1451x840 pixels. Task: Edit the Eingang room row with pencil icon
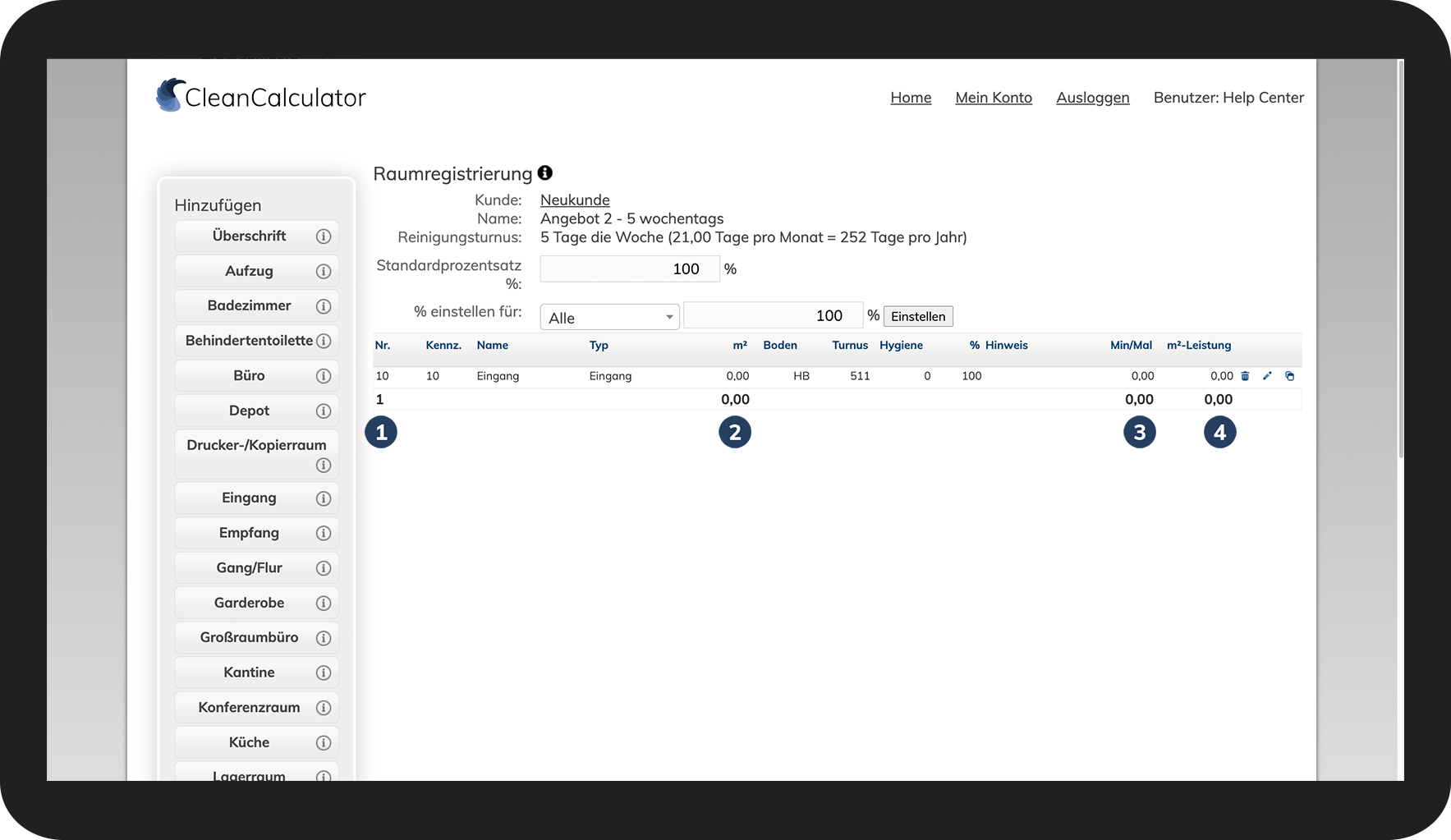[1267, 376]
